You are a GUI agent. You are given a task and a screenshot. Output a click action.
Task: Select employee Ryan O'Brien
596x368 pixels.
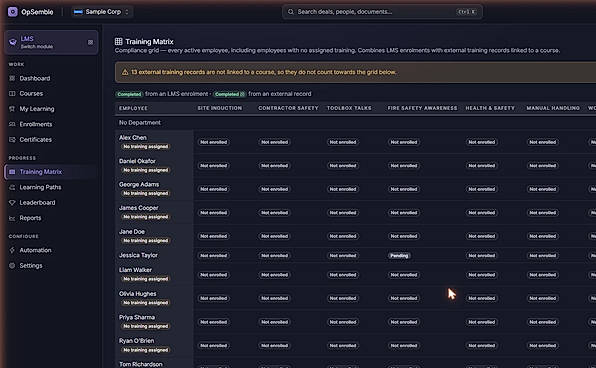136,341
